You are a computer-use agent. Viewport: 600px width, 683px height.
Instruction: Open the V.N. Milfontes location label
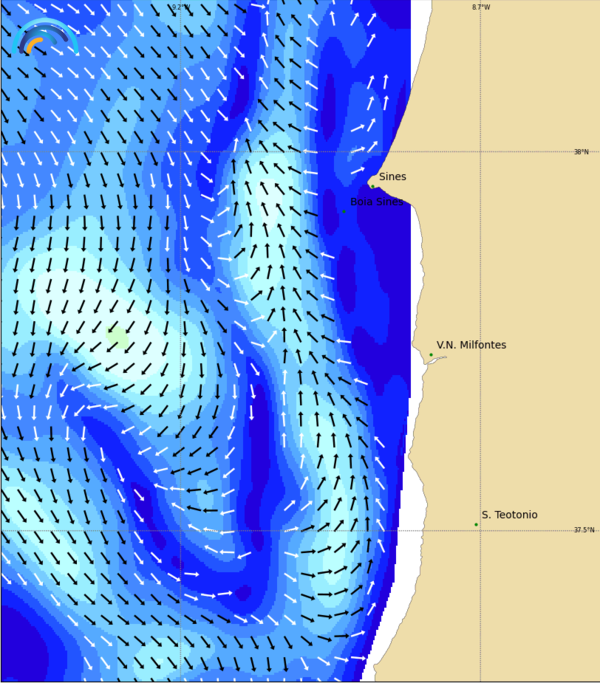pos(471,345)
